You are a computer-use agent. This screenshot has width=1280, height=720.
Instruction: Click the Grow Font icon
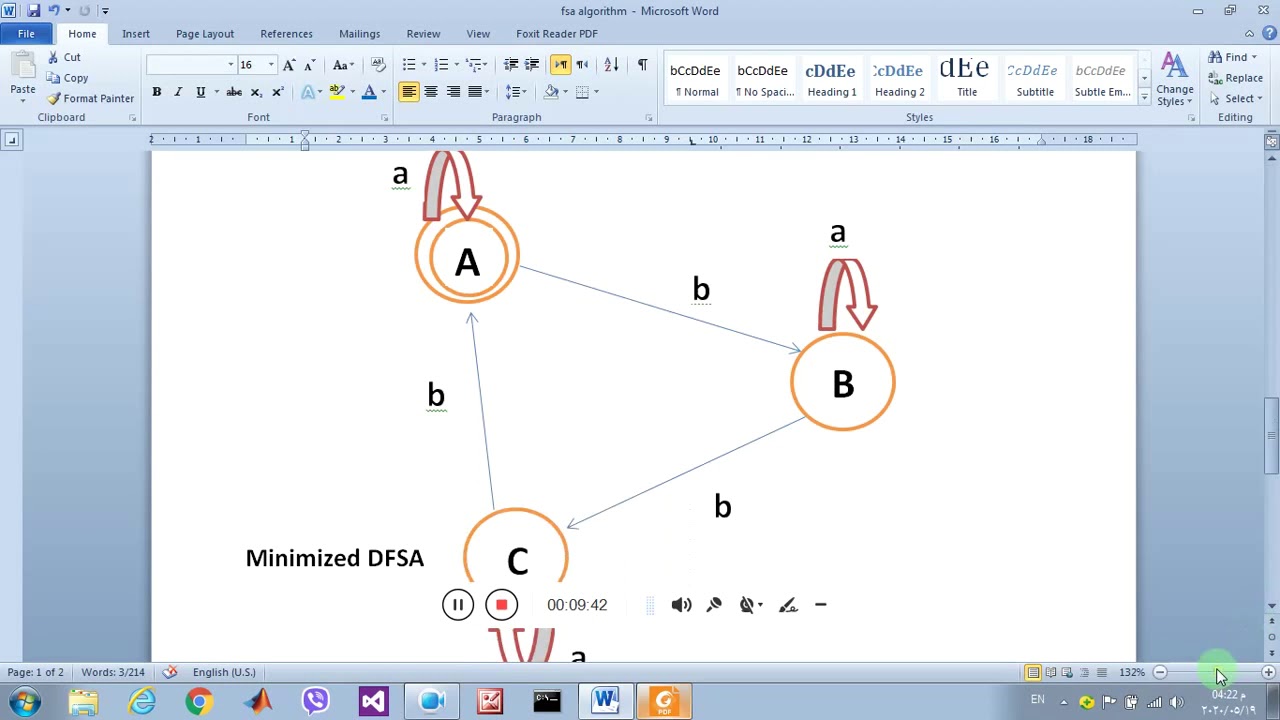289,65
